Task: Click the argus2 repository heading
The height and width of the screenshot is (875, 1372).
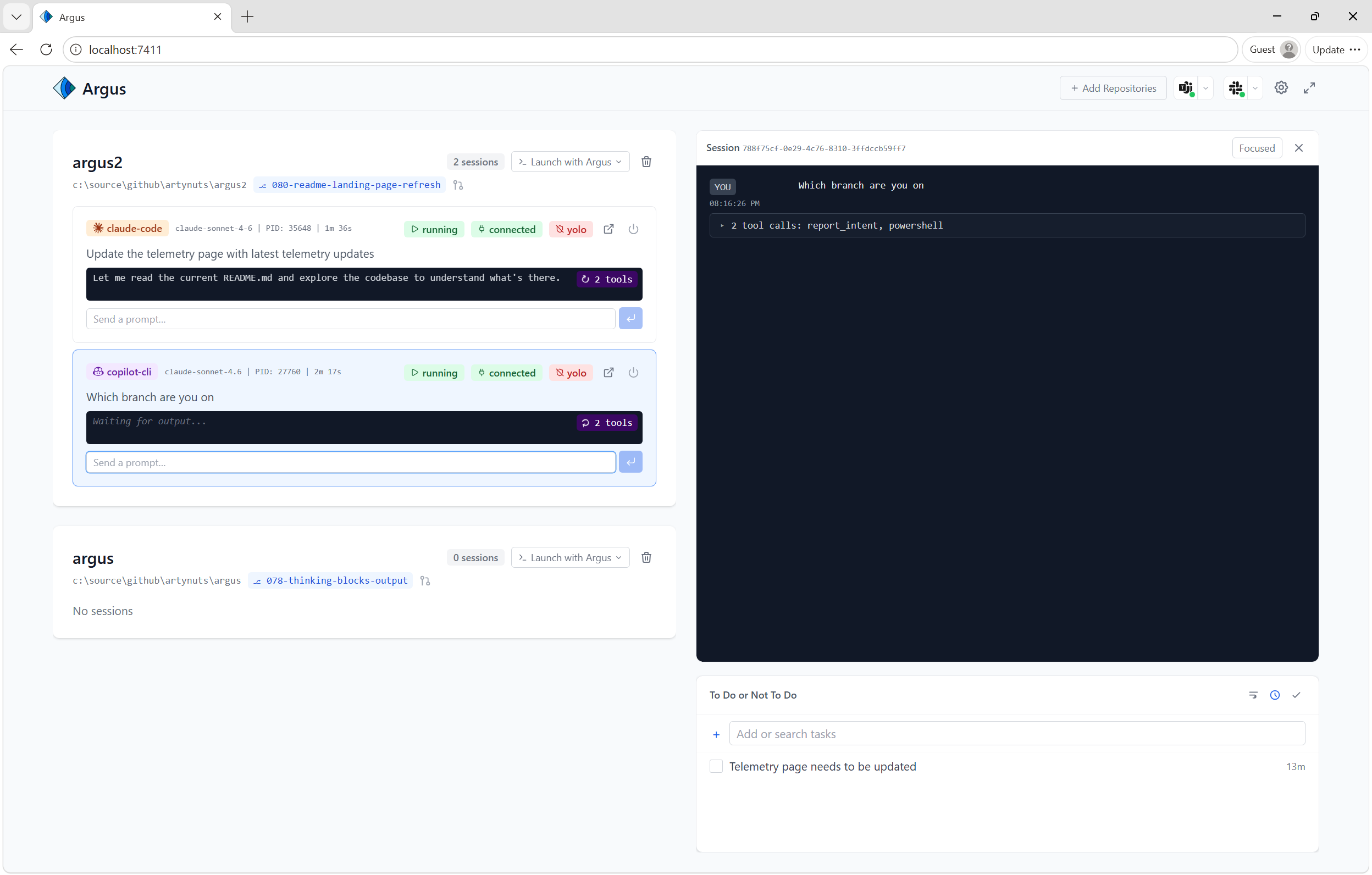Action: pyautogui.click(x=97, y=163)
